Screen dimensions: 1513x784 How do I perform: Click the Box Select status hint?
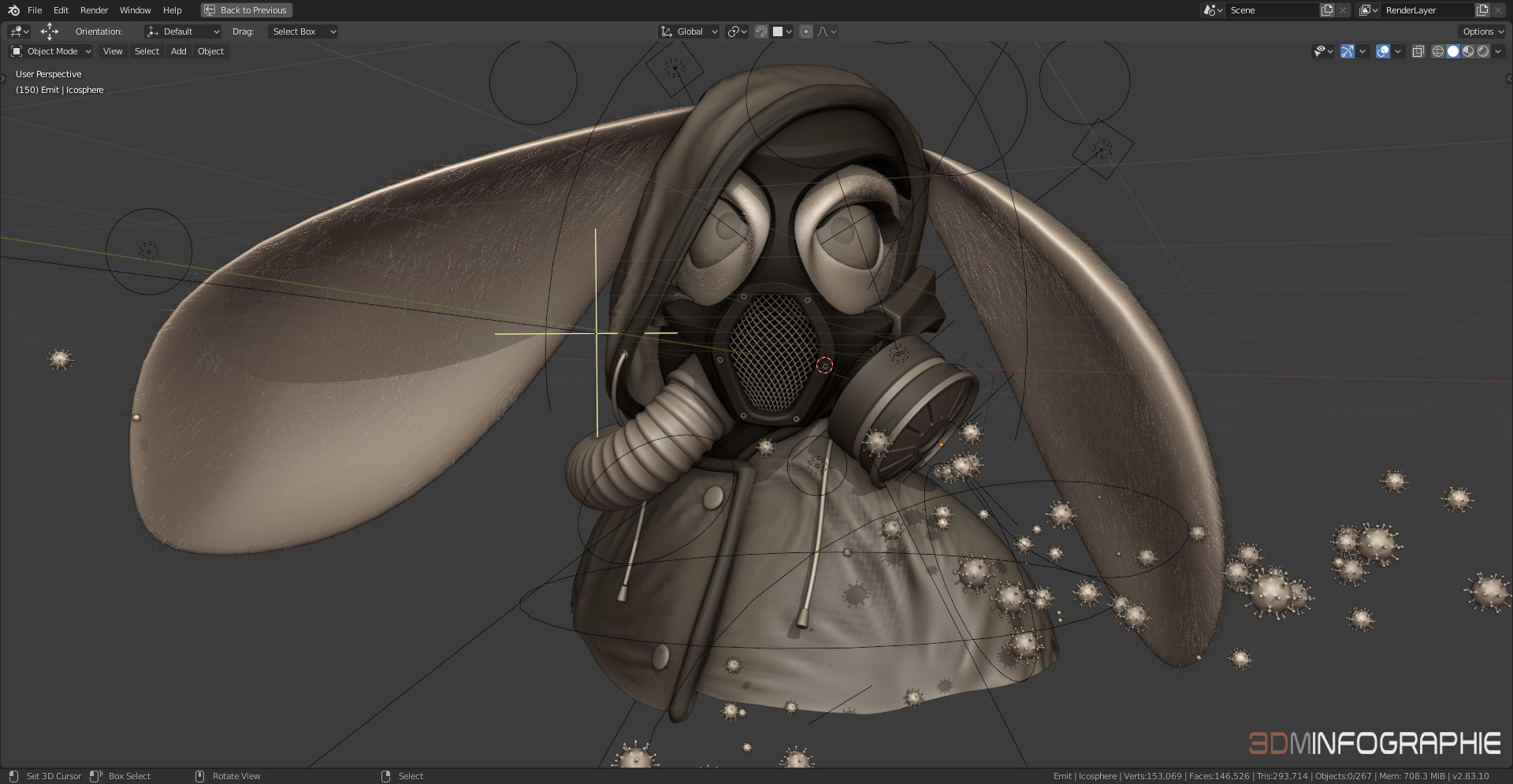pos(129,776)
